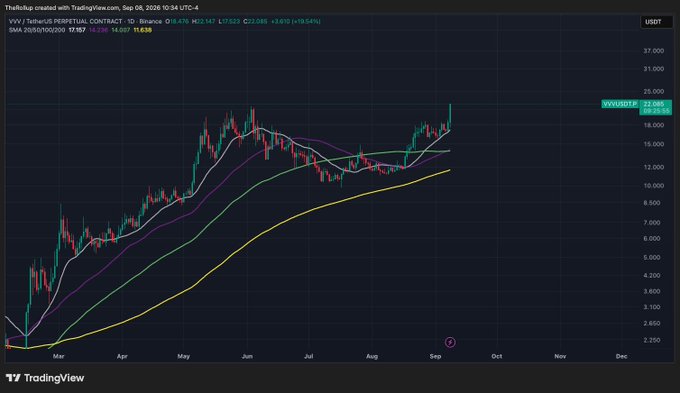Screen dimensions: 680x393
Task: Click the SMA 20/50/100/200 indicator legend
Action: (x=37, y=30)
